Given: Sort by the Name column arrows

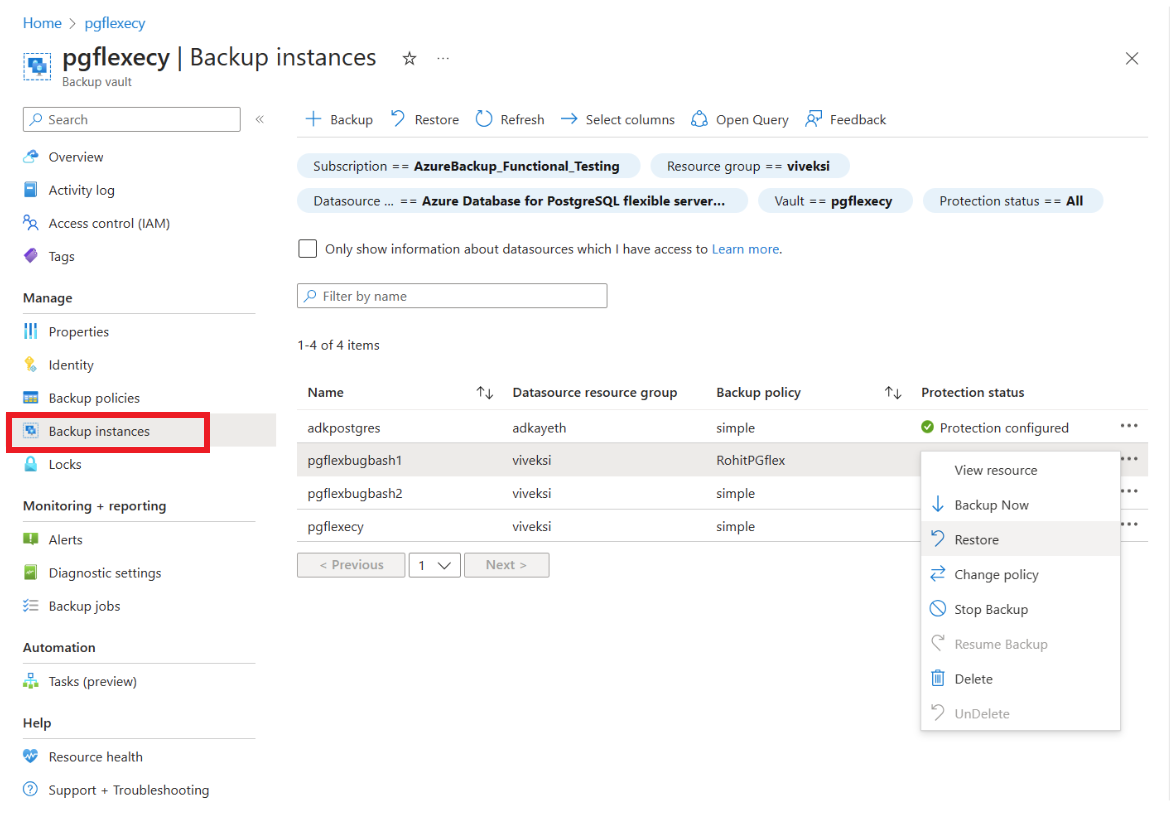Looking at the screenshot, I should coord(485,392).
